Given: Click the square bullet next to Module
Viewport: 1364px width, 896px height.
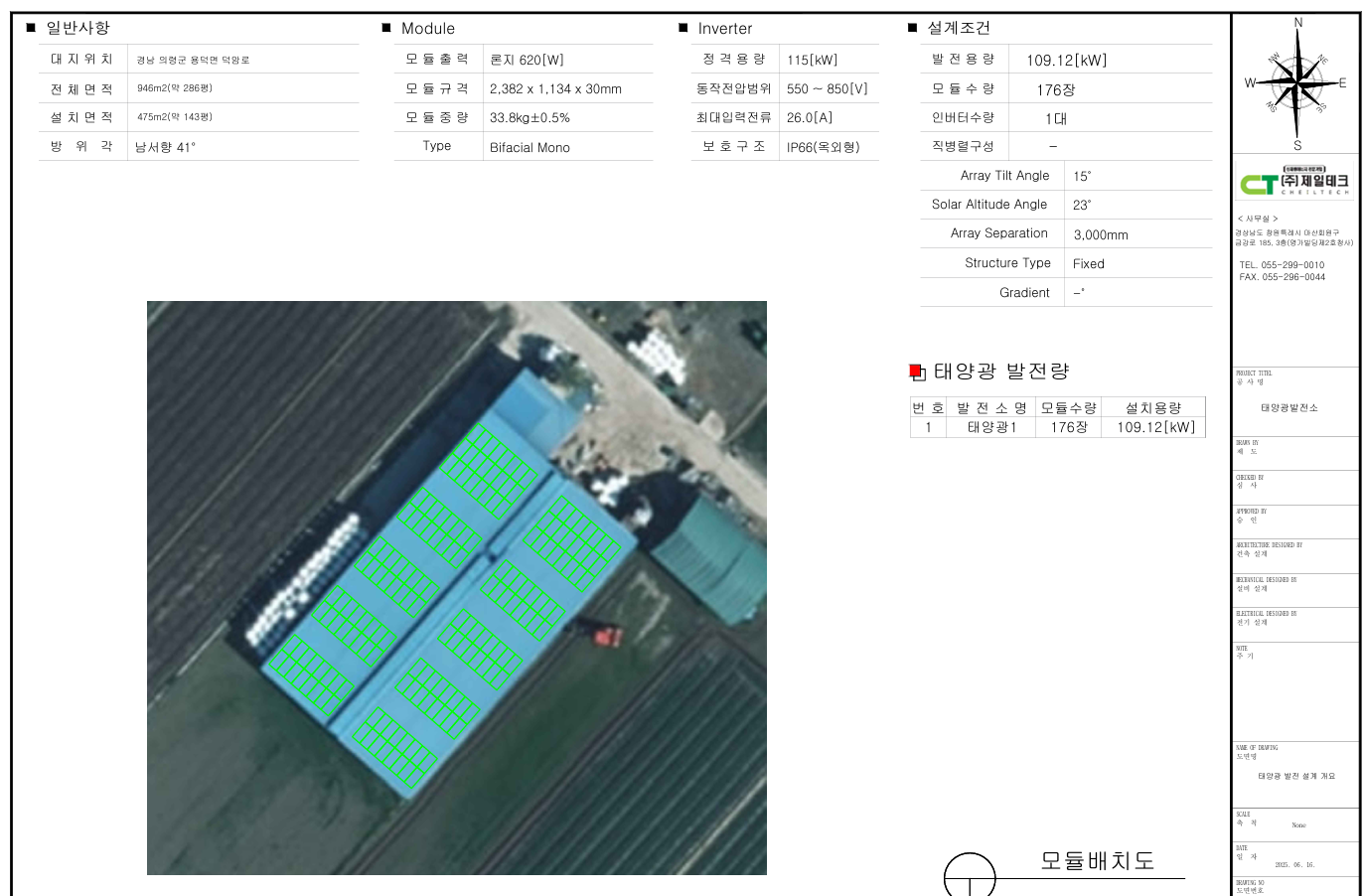Looking at the screenshot, I should pyautogui.click(x=386, y=28).
